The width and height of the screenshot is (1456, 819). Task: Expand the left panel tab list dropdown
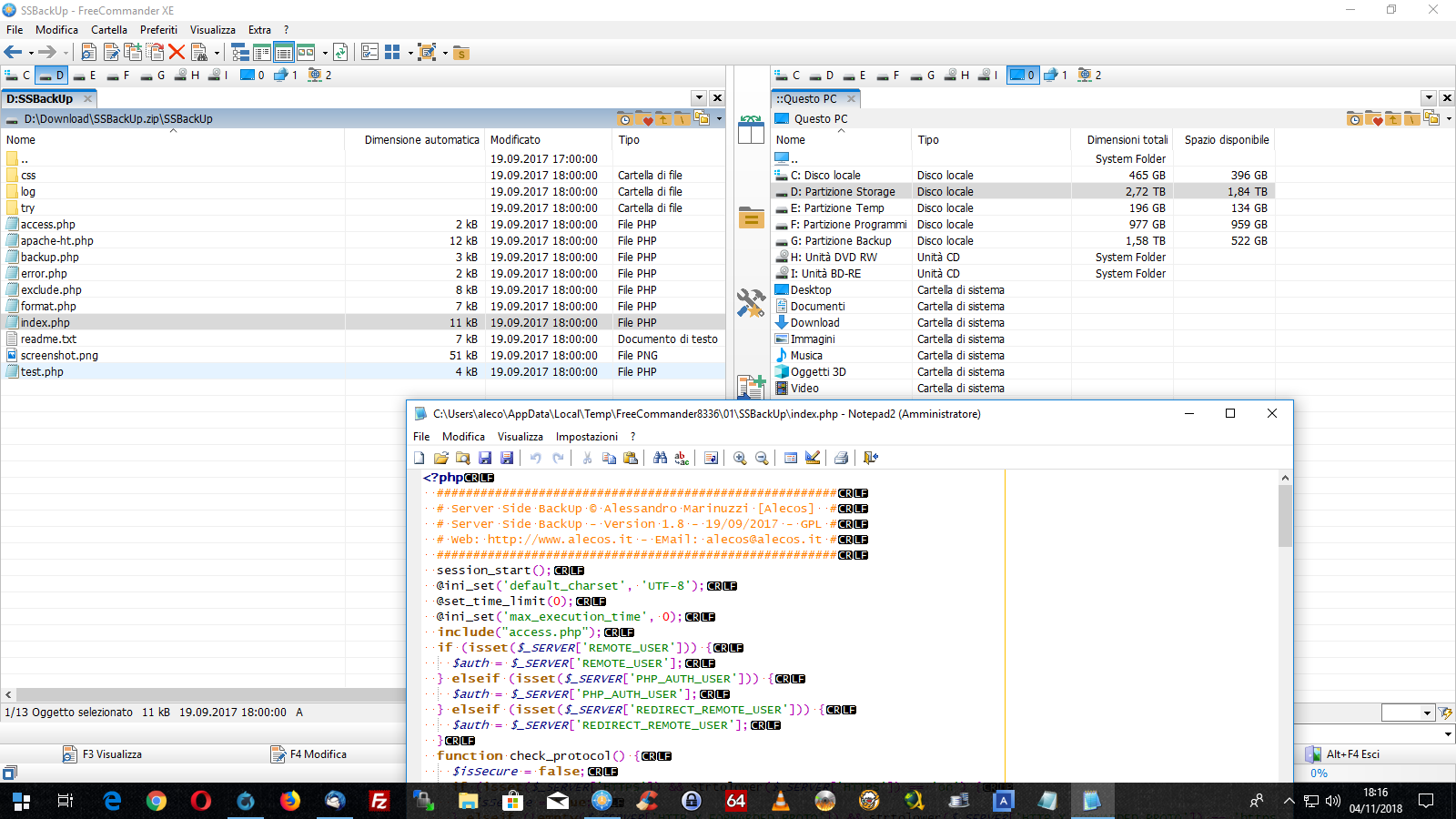(698, 98)
